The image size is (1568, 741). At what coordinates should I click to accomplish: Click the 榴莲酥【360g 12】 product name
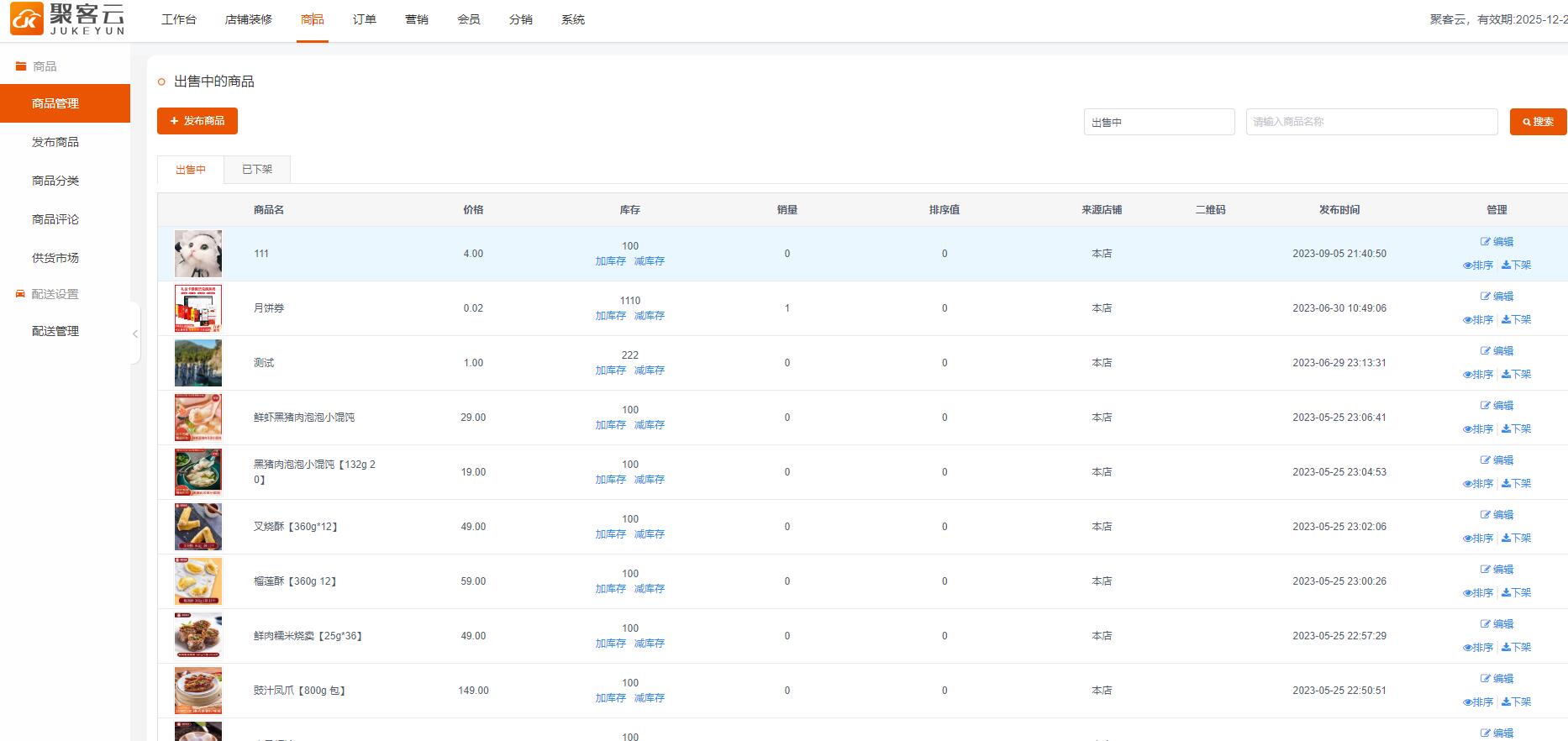295,581
